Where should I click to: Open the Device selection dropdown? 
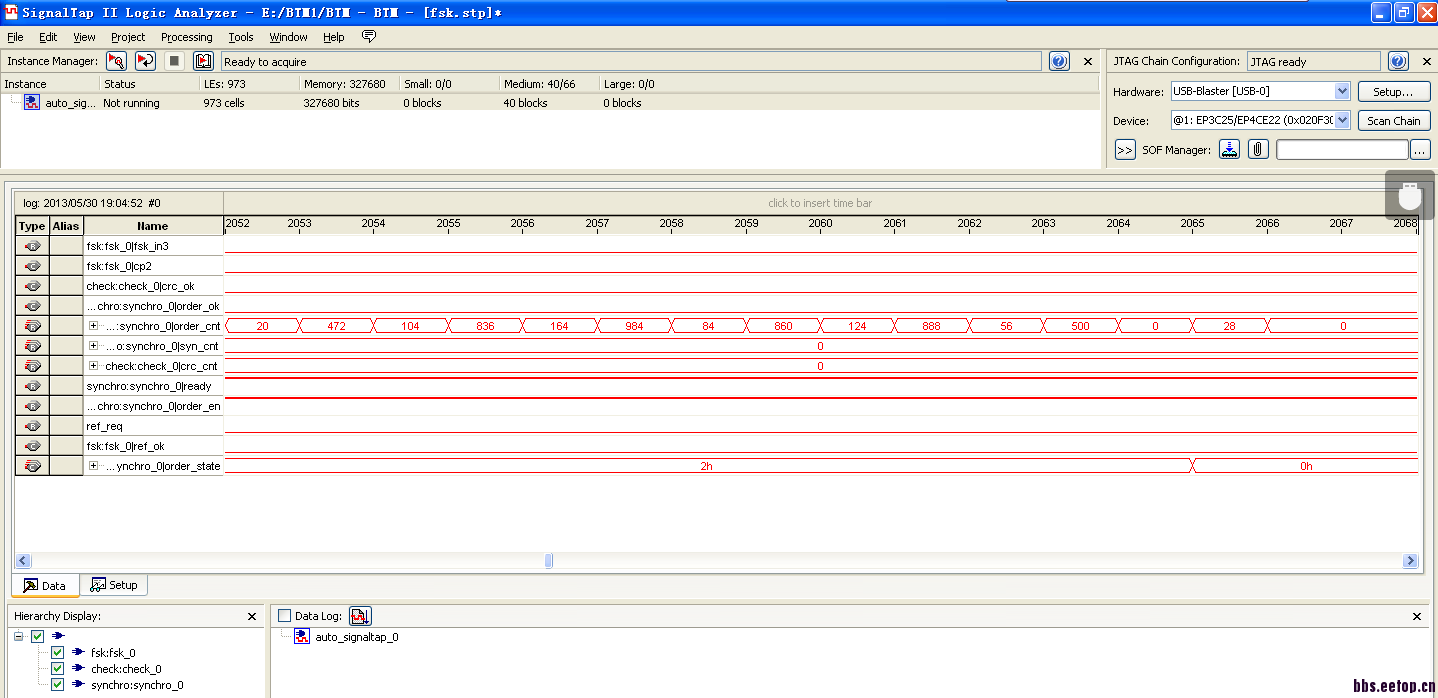(1342, 121)
